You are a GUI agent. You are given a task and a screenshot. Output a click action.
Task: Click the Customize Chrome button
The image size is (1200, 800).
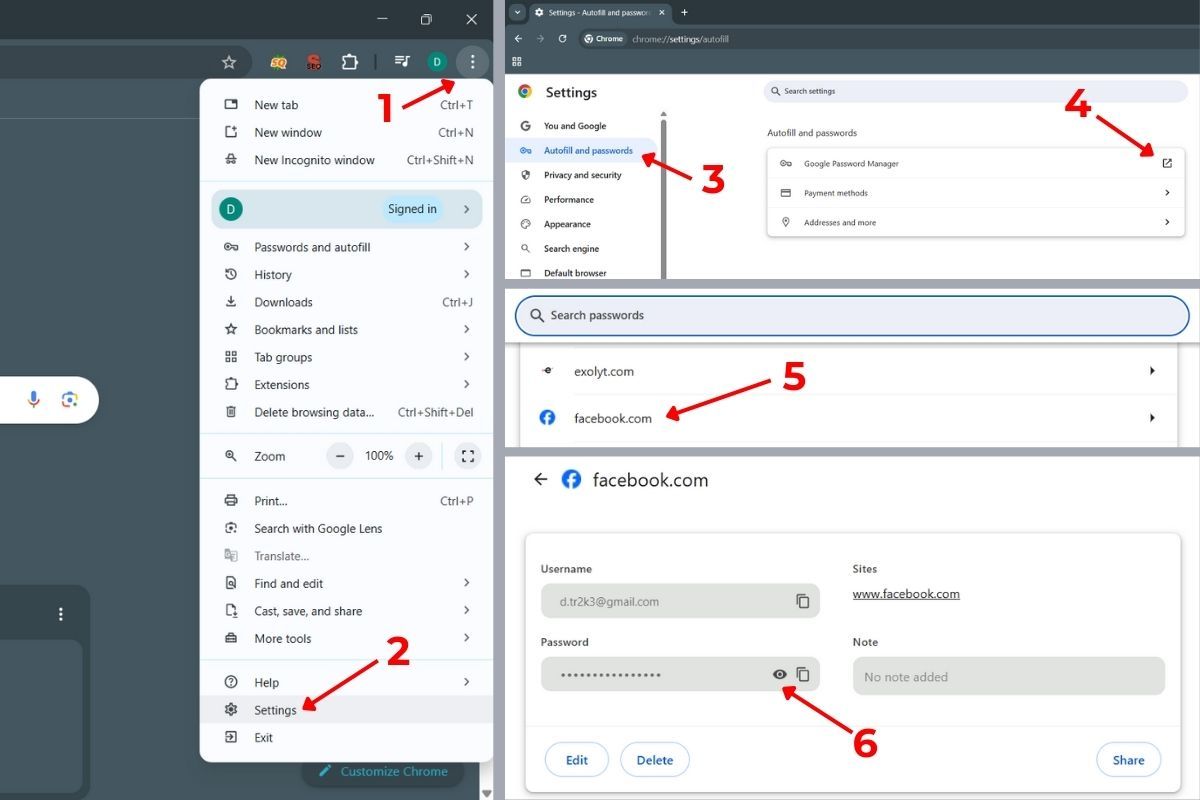pyautogui.click(x=385, y=771)
